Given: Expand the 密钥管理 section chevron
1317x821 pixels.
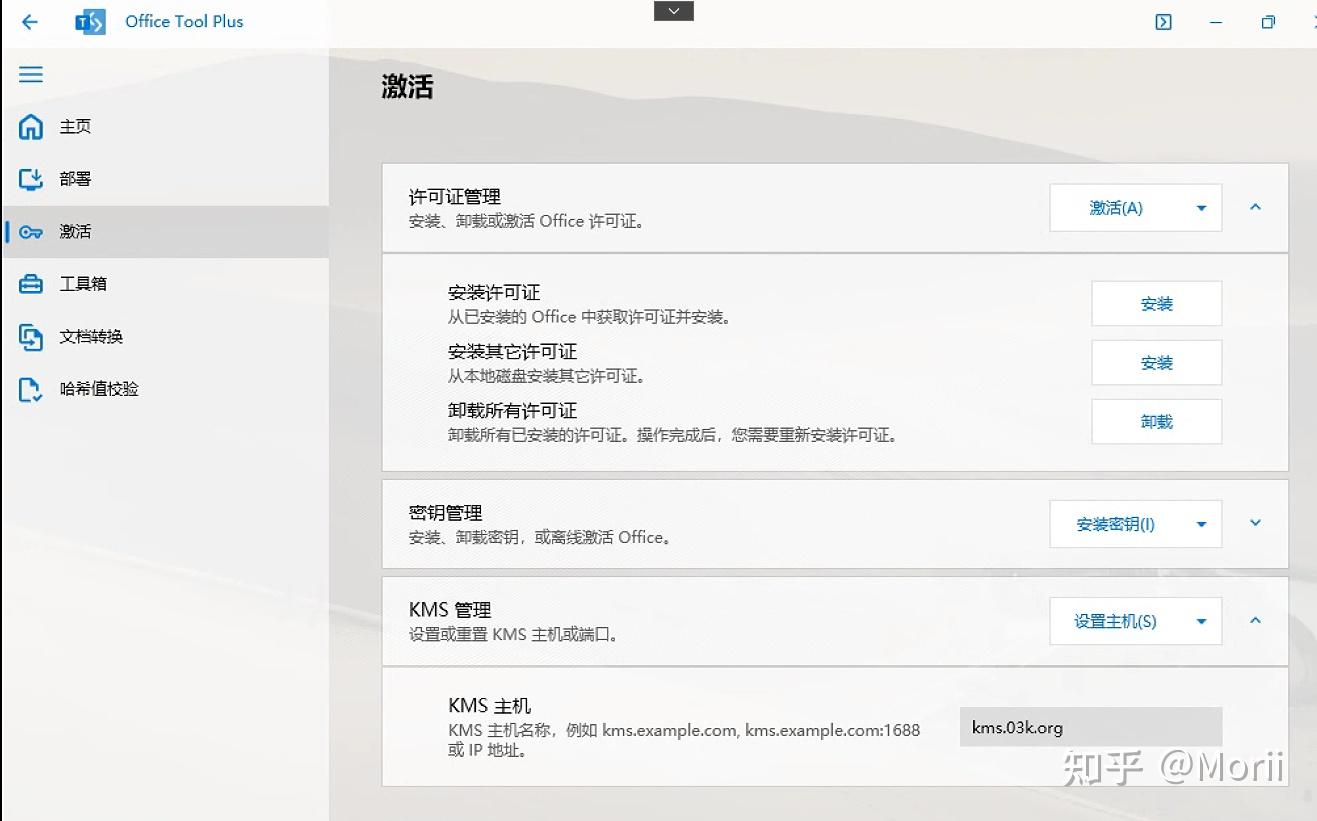Looking at the screenshot, I should coord(1255,523).
